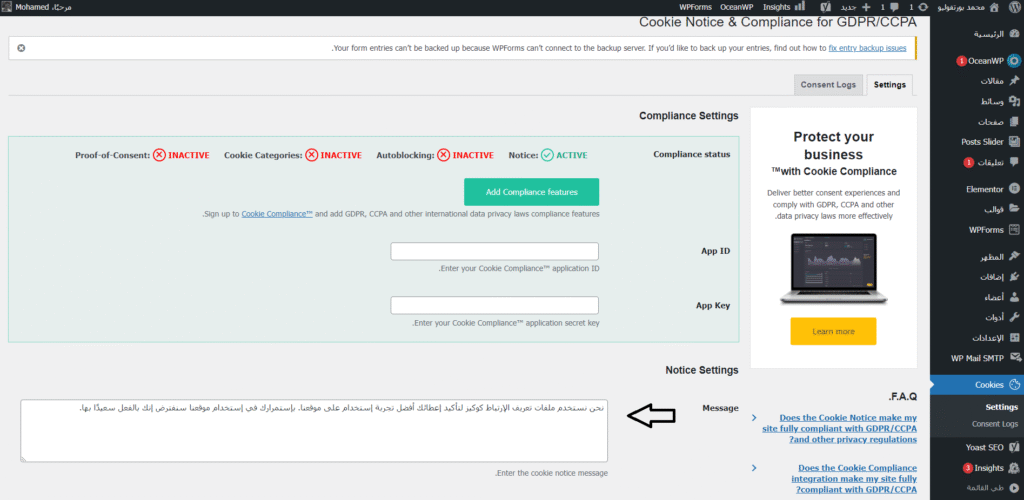Click the yellow Learn more button
The height and width of the screenshot is (500, 1024).
coord(833,332)
